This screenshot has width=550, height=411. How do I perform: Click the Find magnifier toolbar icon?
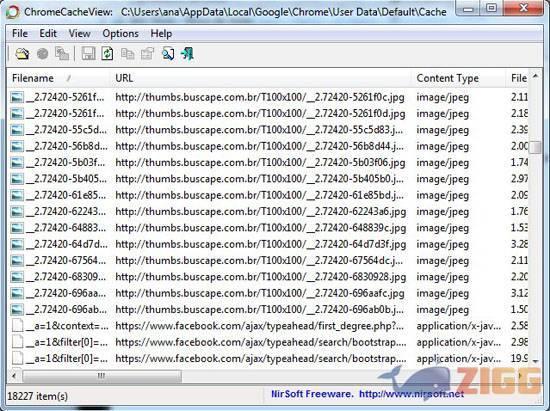point(168,54)
